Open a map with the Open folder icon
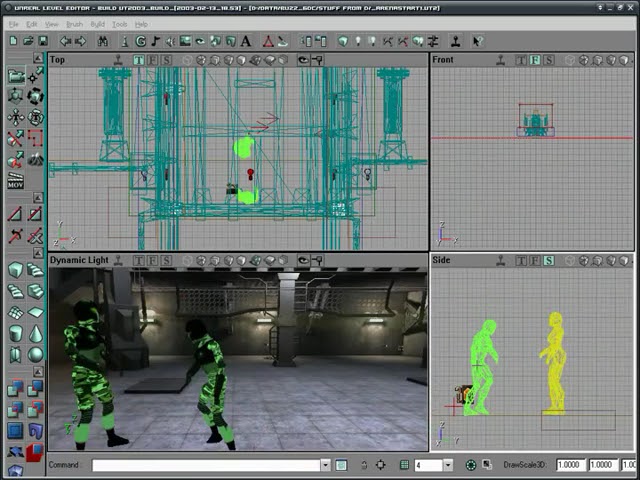 (28, 41)
